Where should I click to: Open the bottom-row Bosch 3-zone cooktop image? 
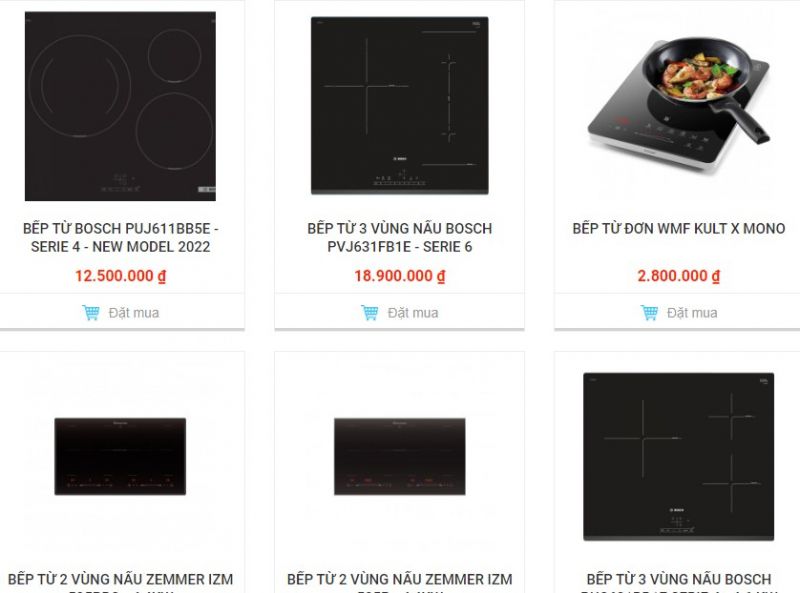pyautogui.click(x=679, y=457)
